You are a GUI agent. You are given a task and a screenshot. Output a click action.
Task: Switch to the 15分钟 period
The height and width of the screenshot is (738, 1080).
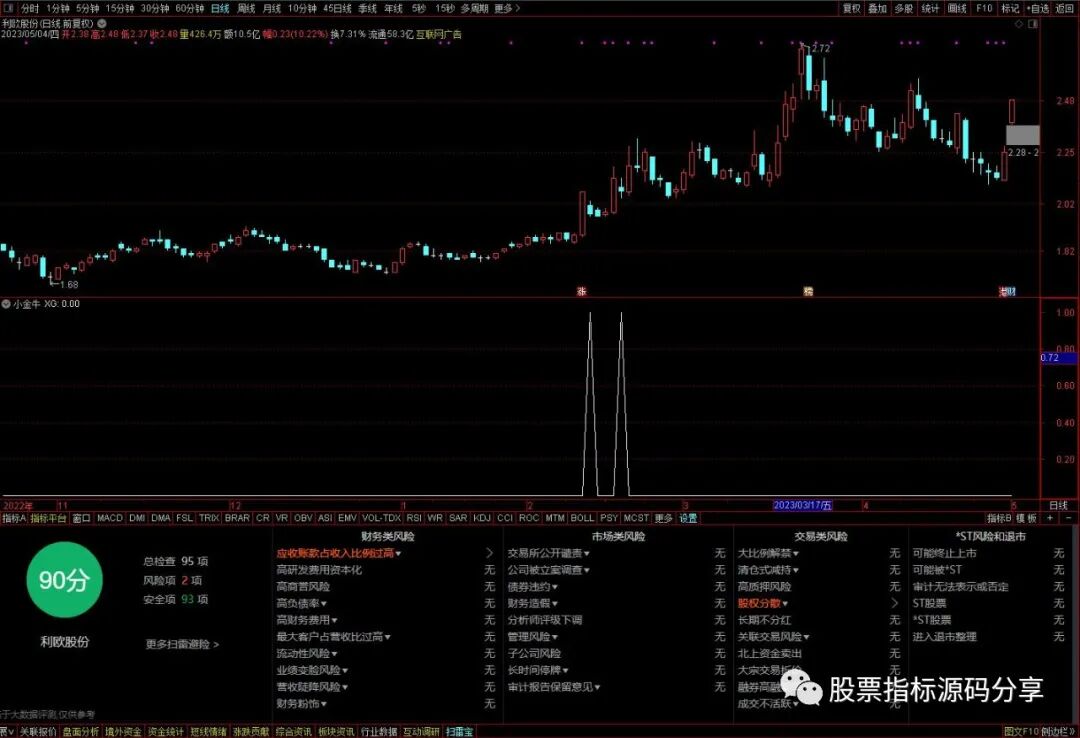pos(120,8)
